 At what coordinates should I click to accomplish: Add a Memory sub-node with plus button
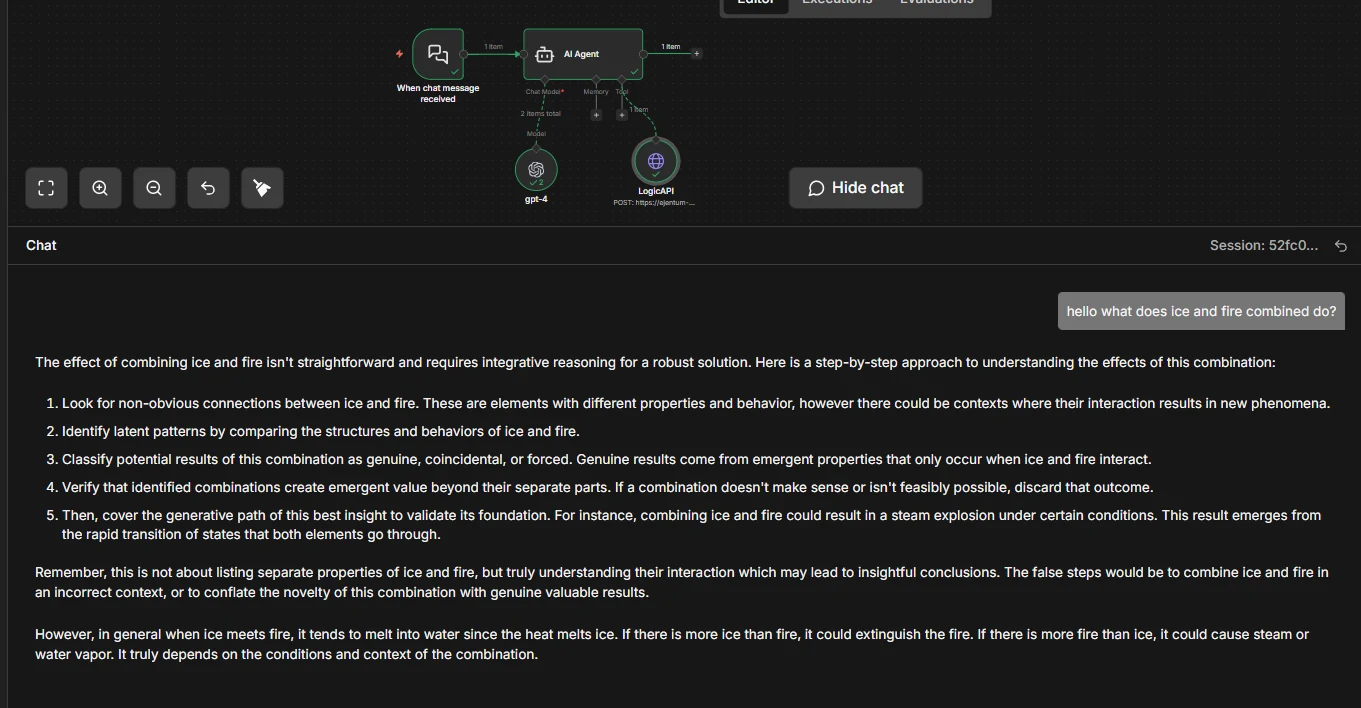pos(596,115)
